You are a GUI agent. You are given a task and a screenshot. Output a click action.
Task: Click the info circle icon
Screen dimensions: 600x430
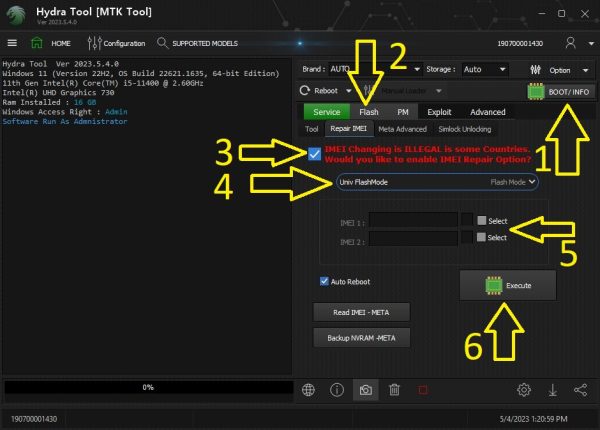[337, 390]
